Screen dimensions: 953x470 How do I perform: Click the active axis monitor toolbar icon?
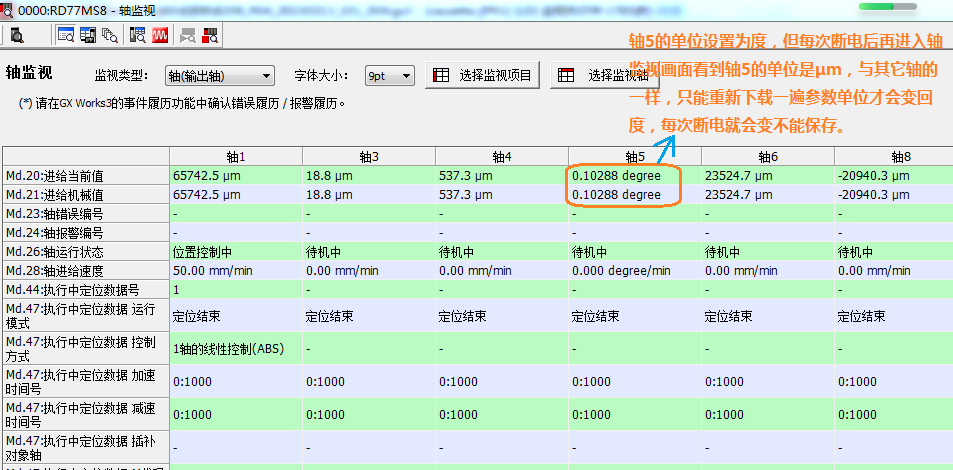tap(65, 35)
